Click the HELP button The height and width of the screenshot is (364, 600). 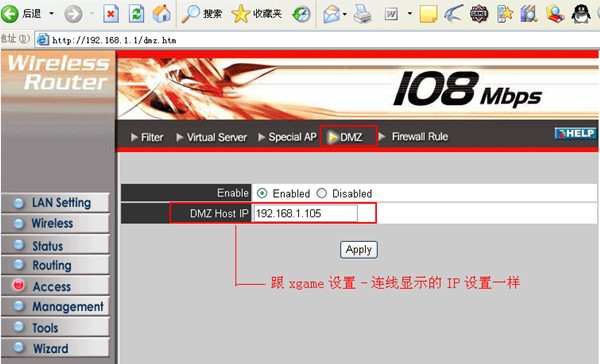pos(576,134)
